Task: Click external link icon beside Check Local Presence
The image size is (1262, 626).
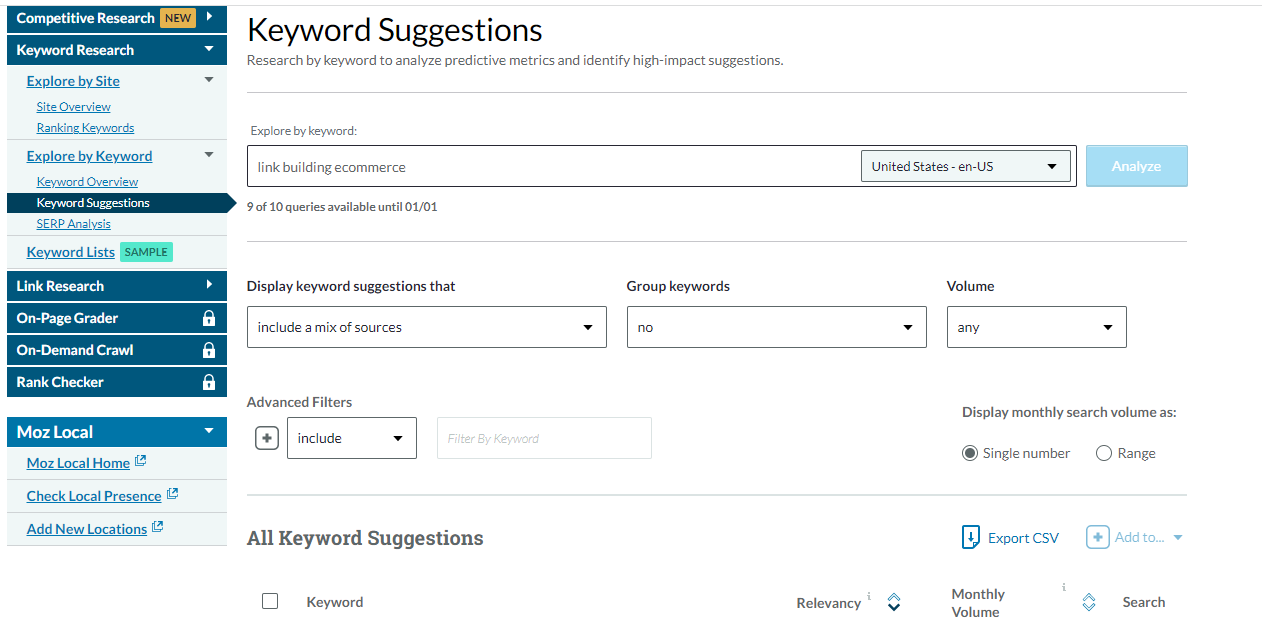Action: click(172, 494)
